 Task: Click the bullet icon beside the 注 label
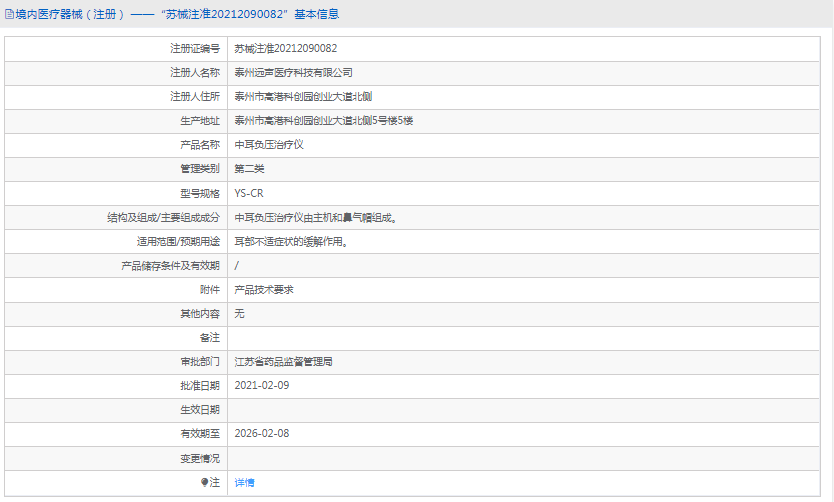point(204,482)
